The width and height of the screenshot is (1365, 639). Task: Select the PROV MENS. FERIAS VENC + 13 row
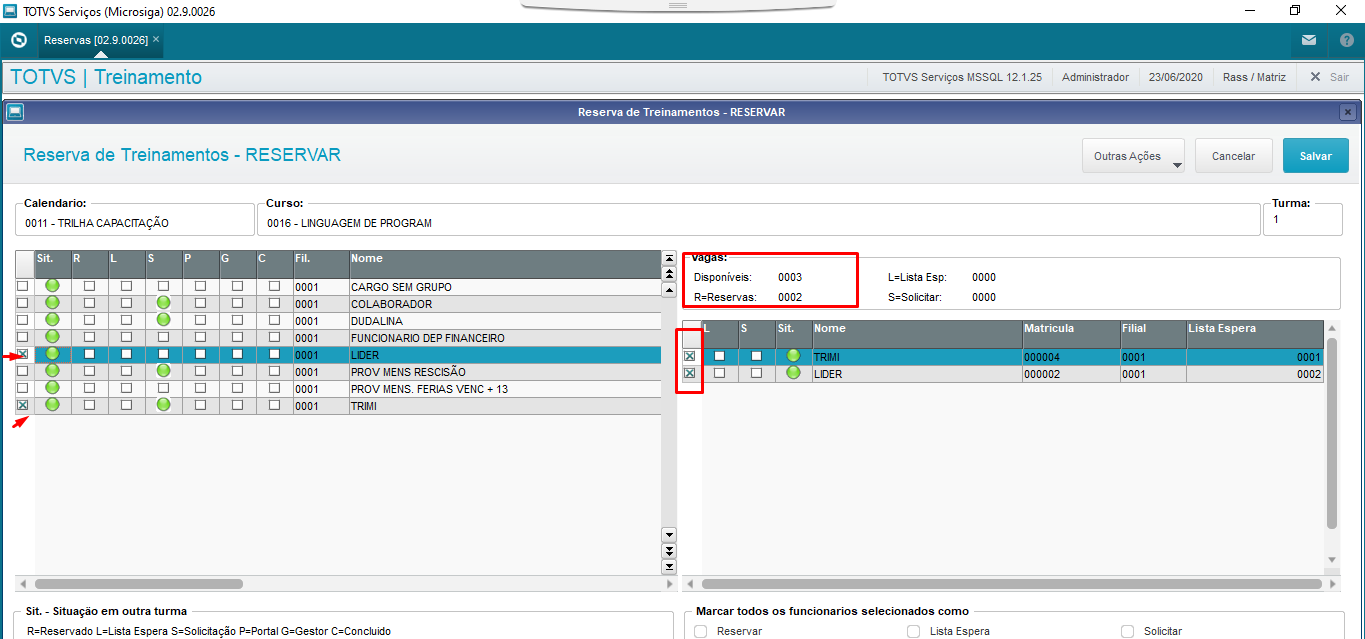pyautogui.click(x=338, y=389)
